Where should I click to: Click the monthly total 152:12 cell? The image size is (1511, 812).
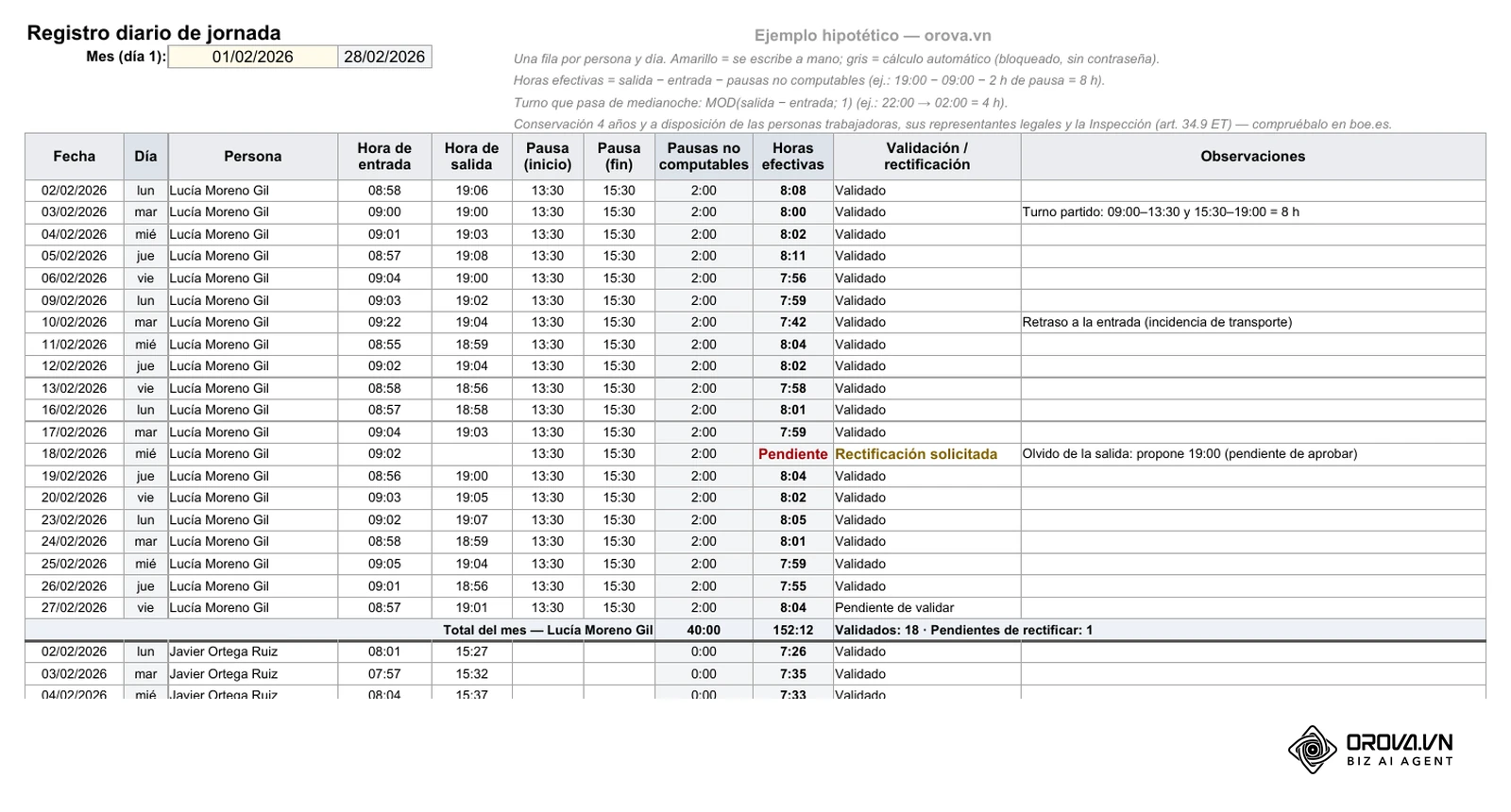point(793,630)
